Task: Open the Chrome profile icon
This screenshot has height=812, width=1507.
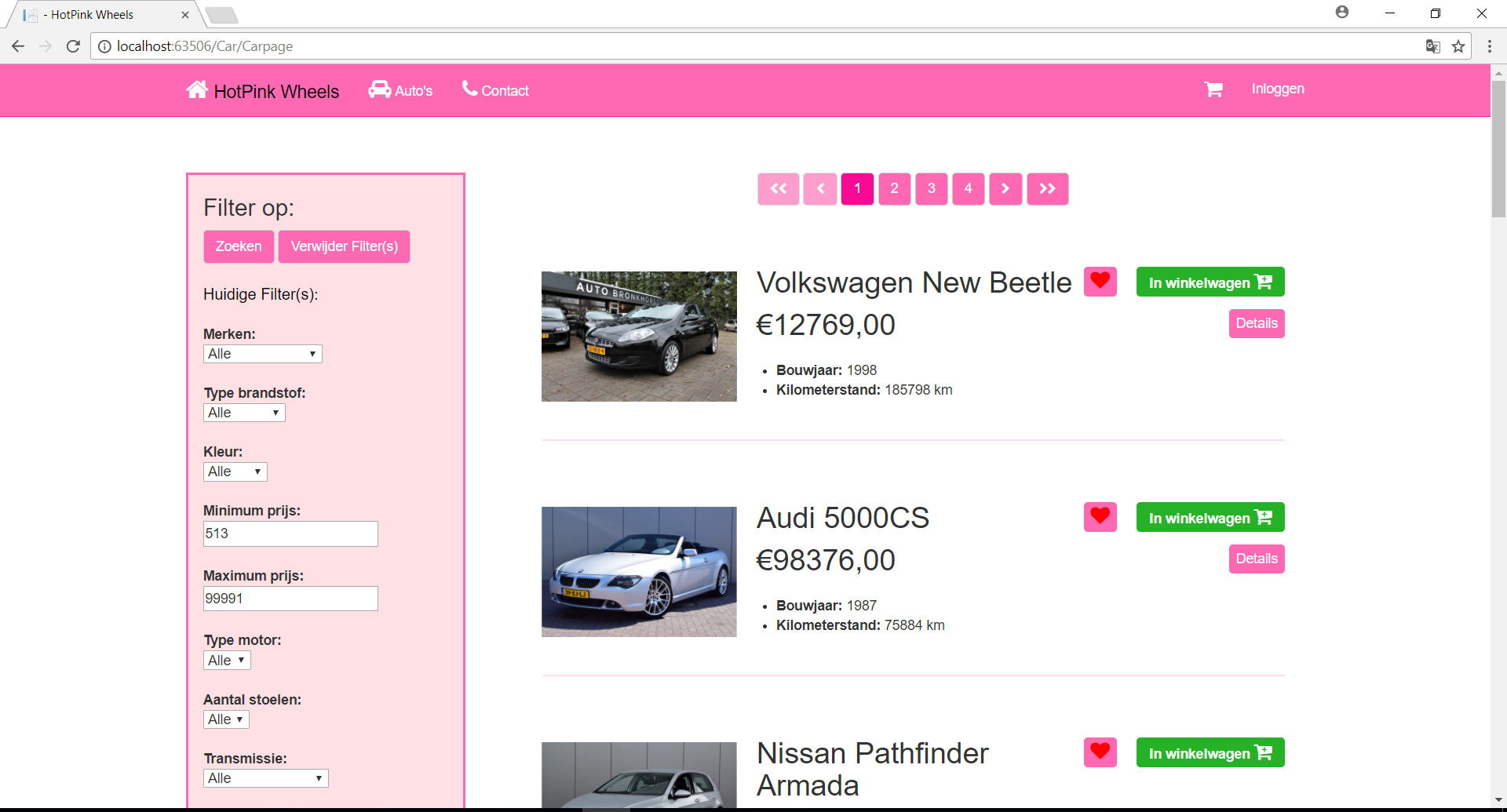Action: (1342, 12)
